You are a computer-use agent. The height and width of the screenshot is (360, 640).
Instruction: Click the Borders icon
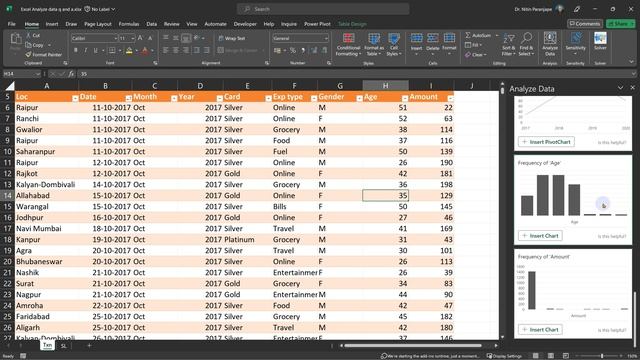tap(111, 51)
